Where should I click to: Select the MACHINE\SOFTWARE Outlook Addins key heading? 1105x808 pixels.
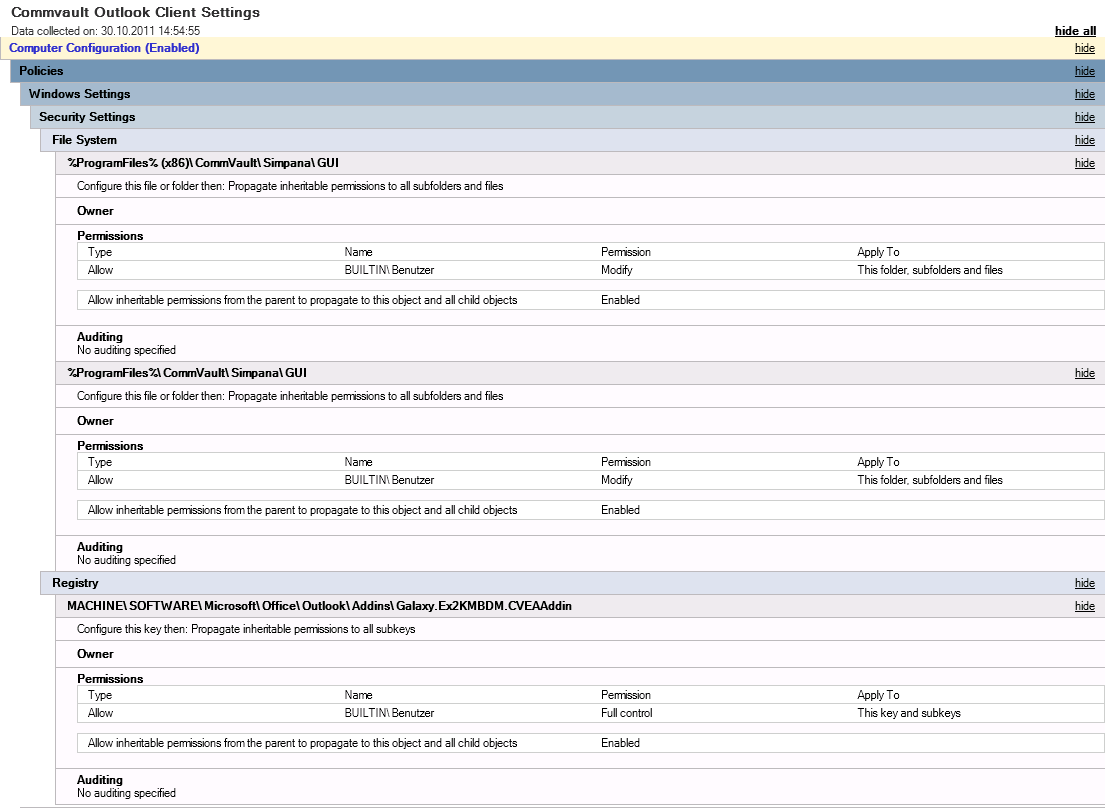[319, 607]
